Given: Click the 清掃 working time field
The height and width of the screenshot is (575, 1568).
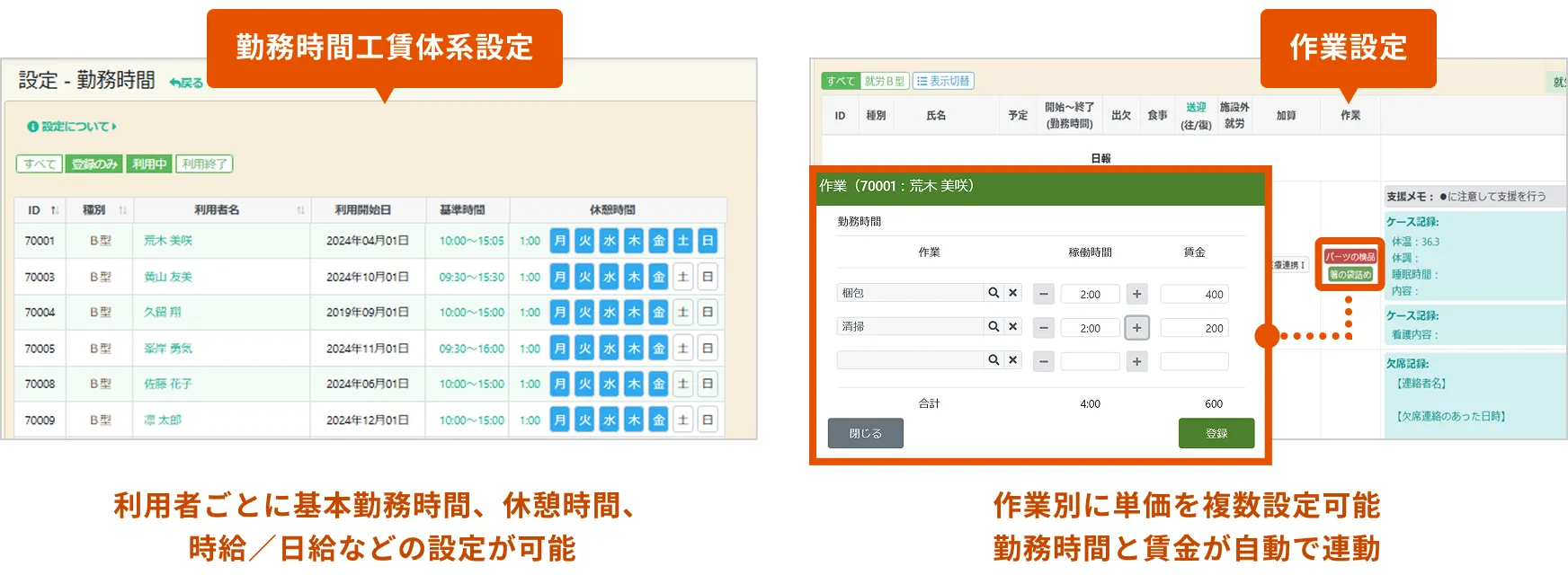Looking at the screenshot, I should (x=1091, y=328).
